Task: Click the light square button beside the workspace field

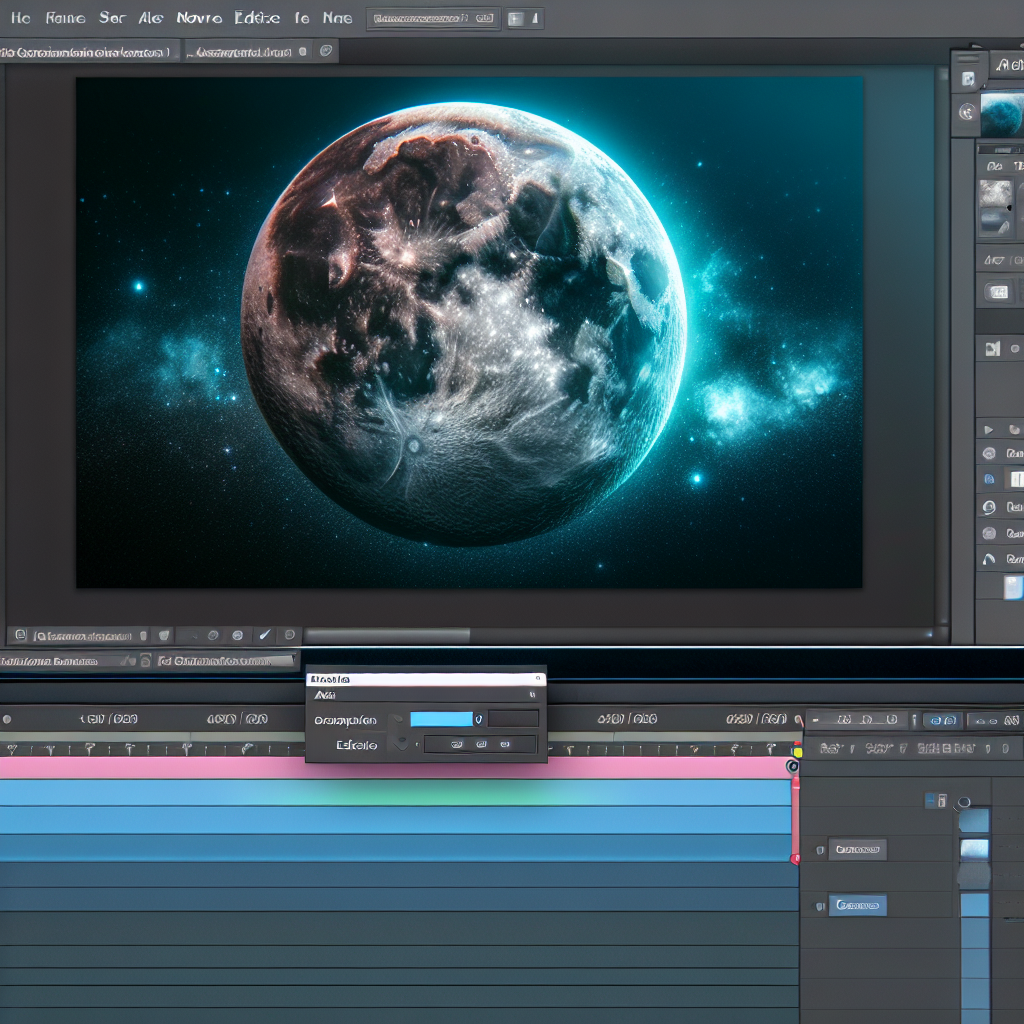Action: [x=516, y=19]
